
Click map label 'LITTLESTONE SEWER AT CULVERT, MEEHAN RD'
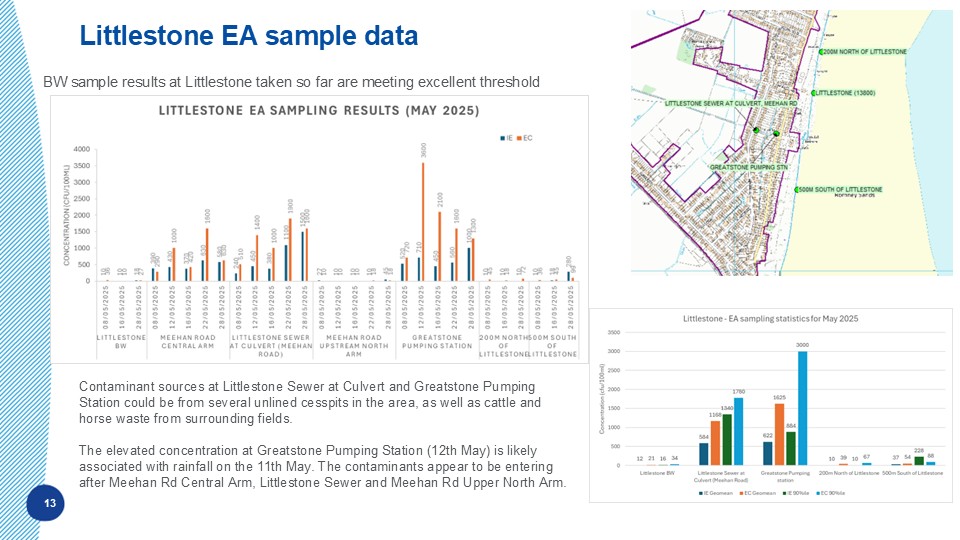click(731, 103)
